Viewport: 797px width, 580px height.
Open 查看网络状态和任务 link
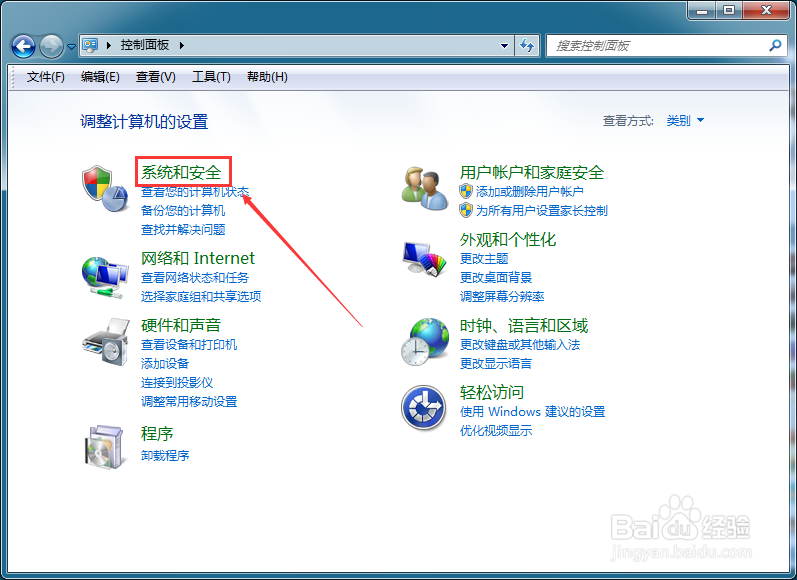pyautogui.click(x=195, y=278)
